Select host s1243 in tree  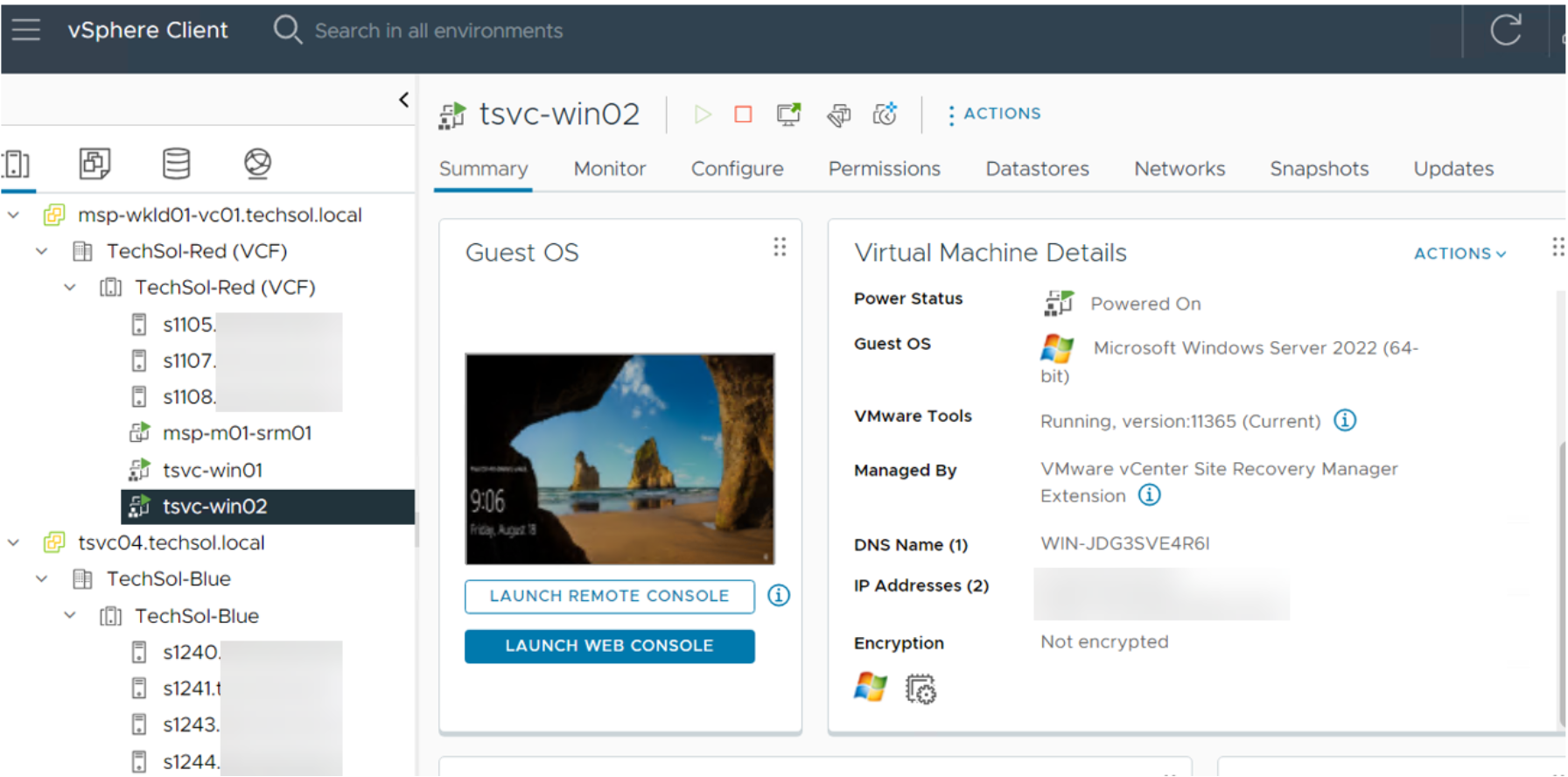coord(191,725)
